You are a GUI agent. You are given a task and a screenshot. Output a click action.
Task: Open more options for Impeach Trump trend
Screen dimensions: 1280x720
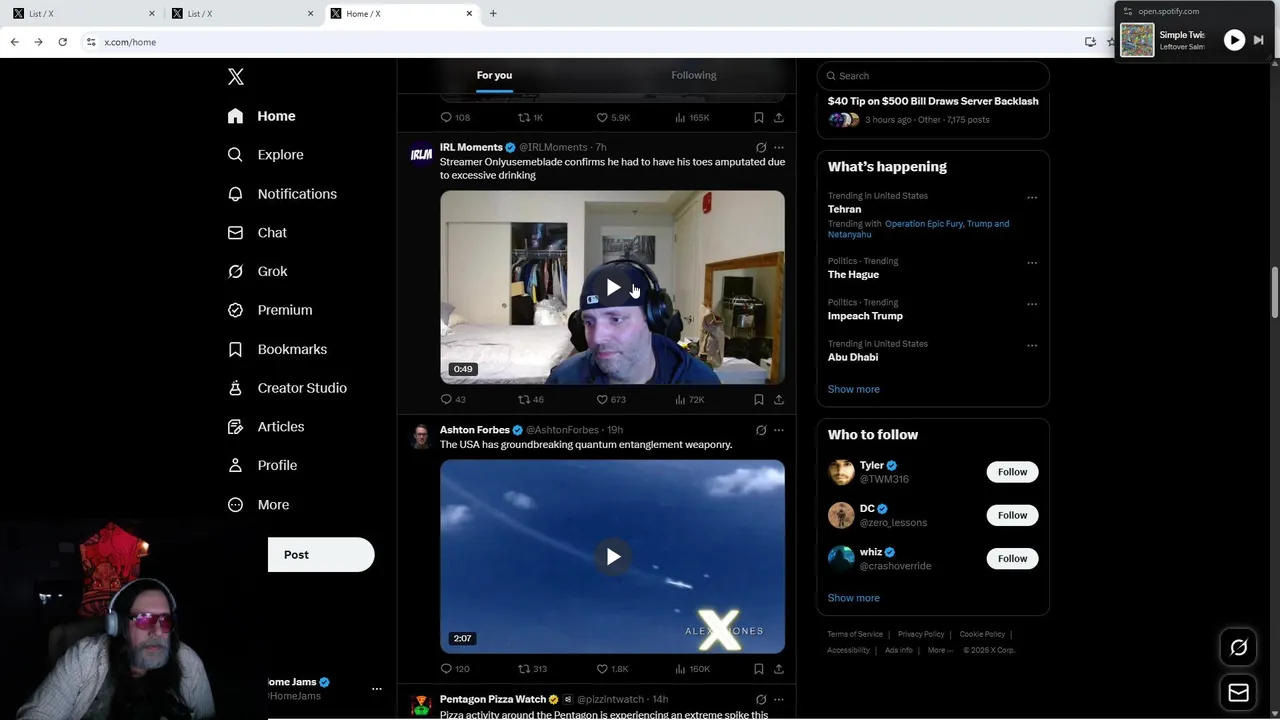click(1032, 304)
